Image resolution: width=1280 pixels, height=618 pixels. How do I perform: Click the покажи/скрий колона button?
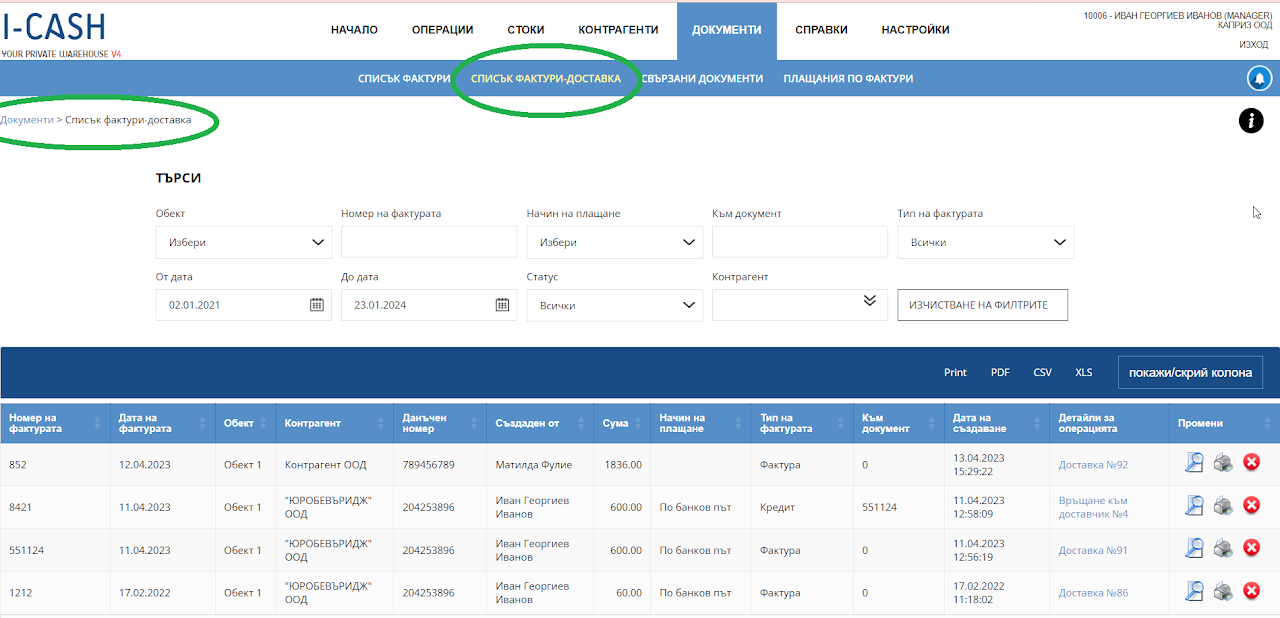(x=1190, y=372)
